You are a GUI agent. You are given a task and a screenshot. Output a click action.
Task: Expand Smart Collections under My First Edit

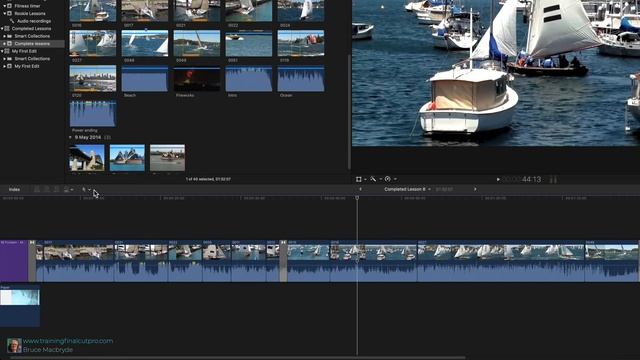click(x=4, y=59)
